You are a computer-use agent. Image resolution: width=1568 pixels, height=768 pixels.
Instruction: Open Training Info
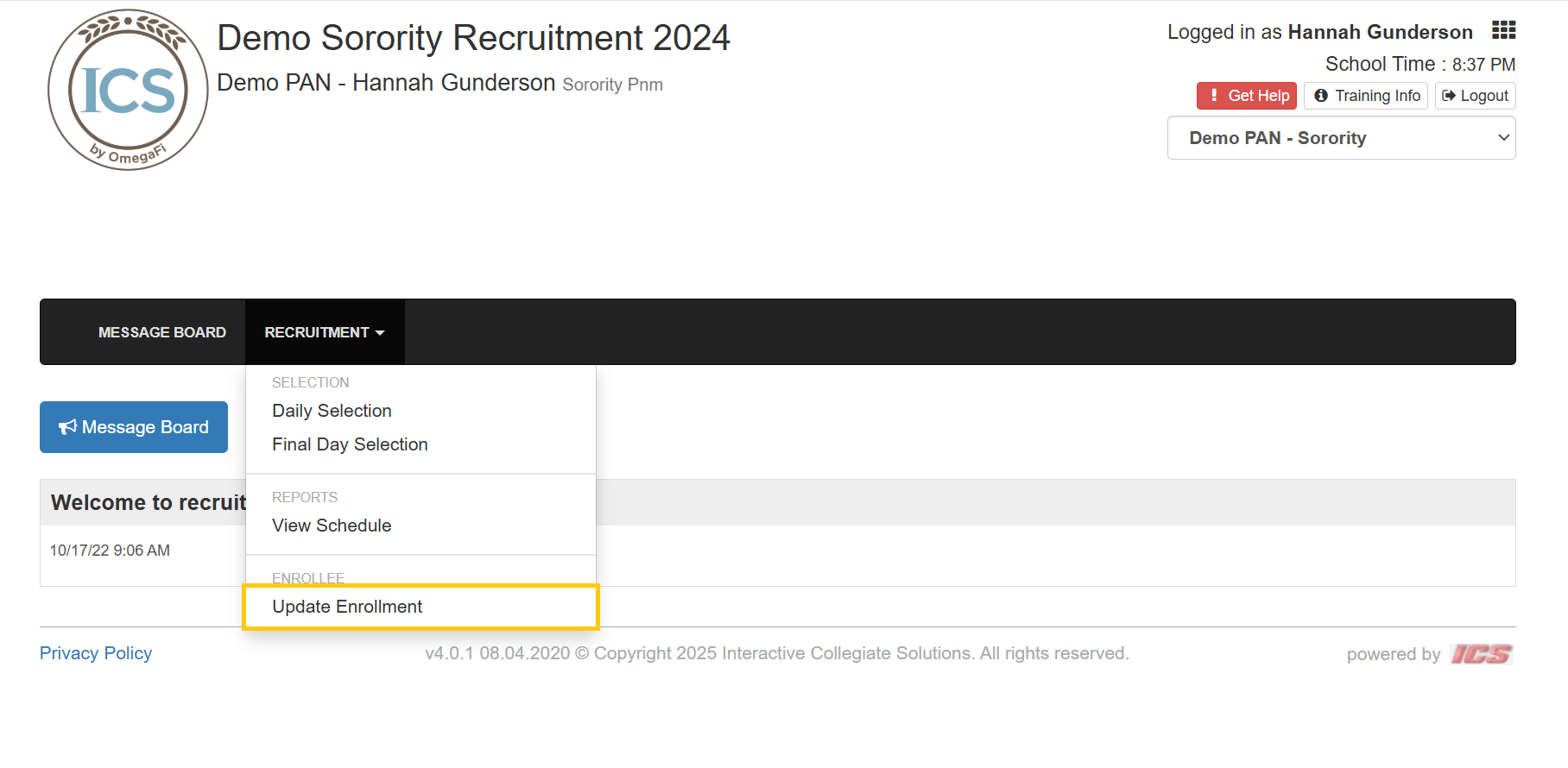coord(1366,96)
